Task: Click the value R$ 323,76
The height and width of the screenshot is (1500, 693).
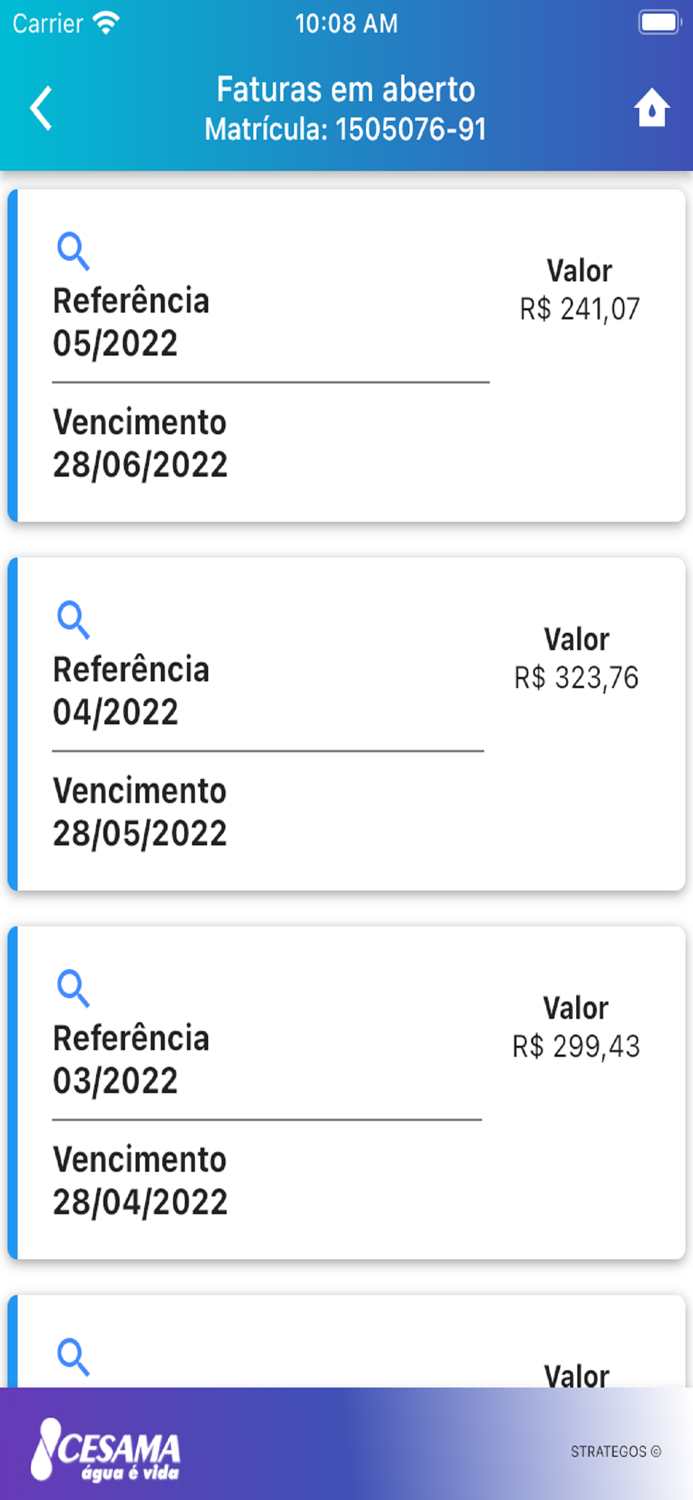Action: point(578,677)
